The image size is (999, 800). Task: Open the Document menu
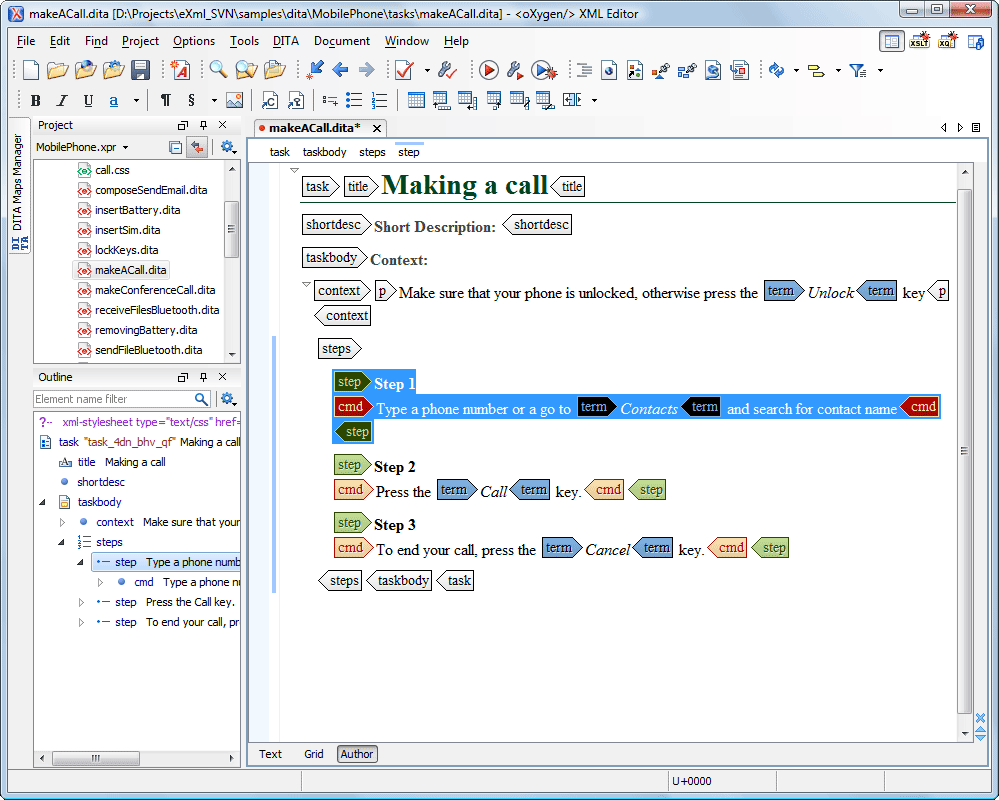click(341, 41)
